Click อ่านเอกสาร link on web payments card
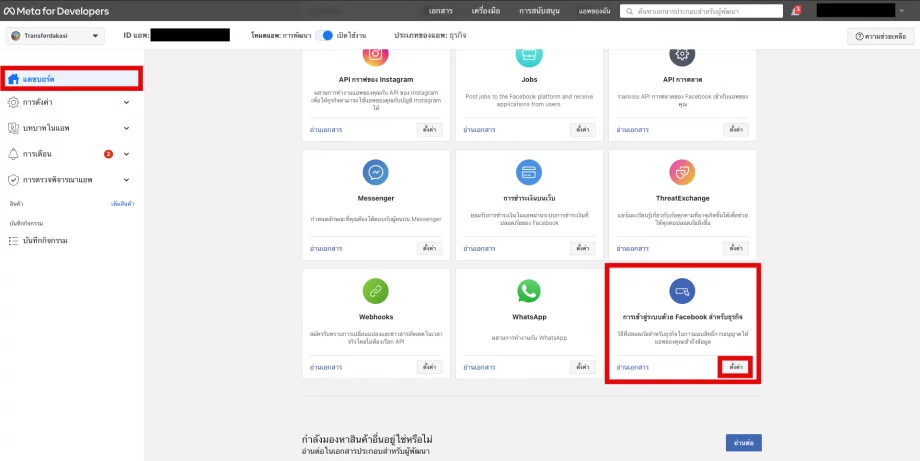 click(479, 249)
